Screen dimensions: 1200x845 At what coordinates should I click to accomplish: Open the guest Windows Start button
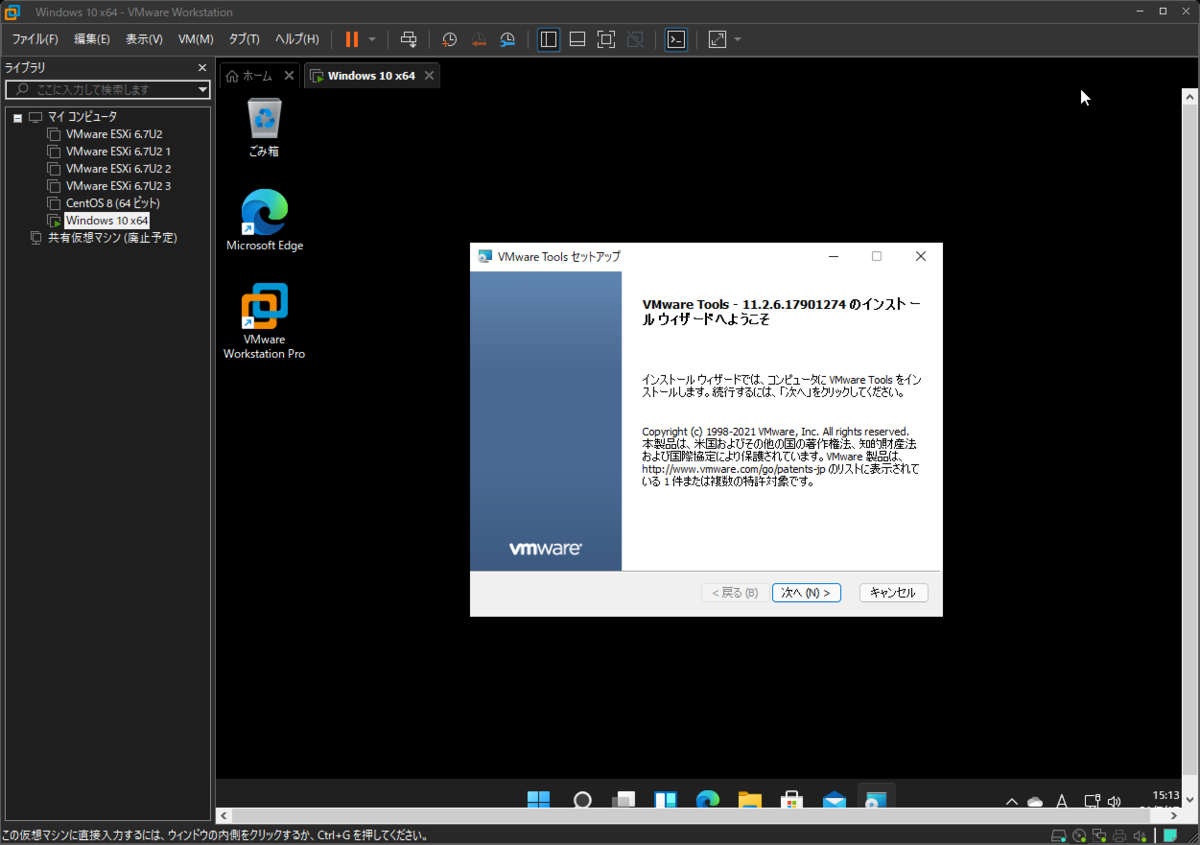(x=538, y=800)
